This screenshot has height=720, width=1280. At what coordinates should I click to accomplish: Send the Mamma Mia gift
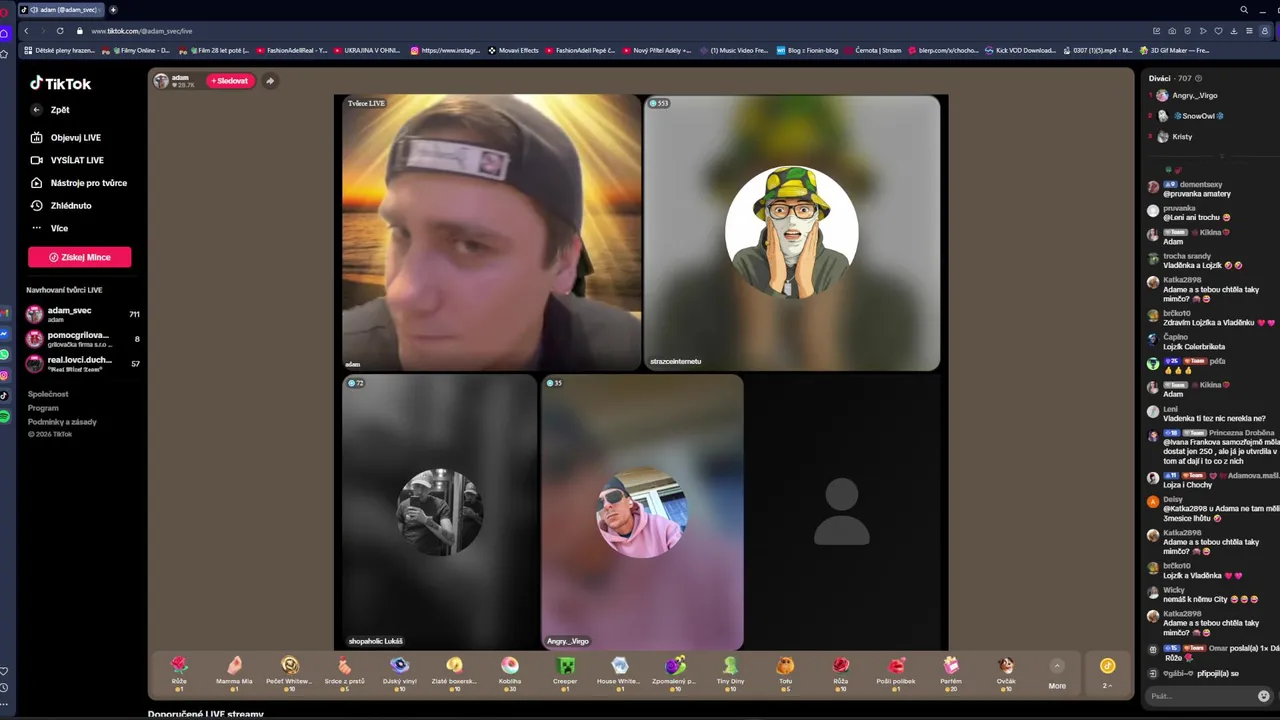coord(234,673)
